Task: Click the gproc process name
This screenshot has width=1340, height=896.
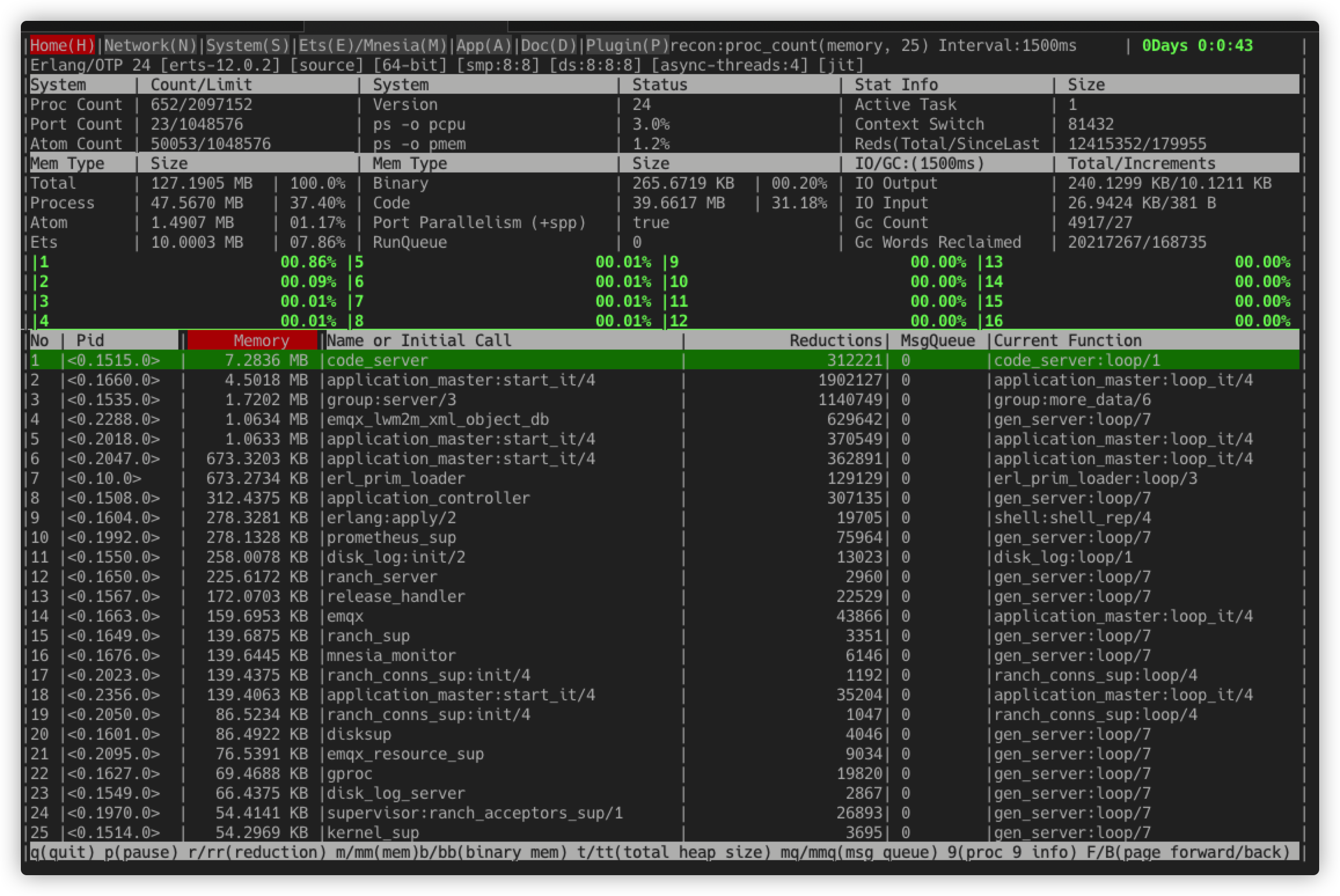Action: click(x=350, y=773)
